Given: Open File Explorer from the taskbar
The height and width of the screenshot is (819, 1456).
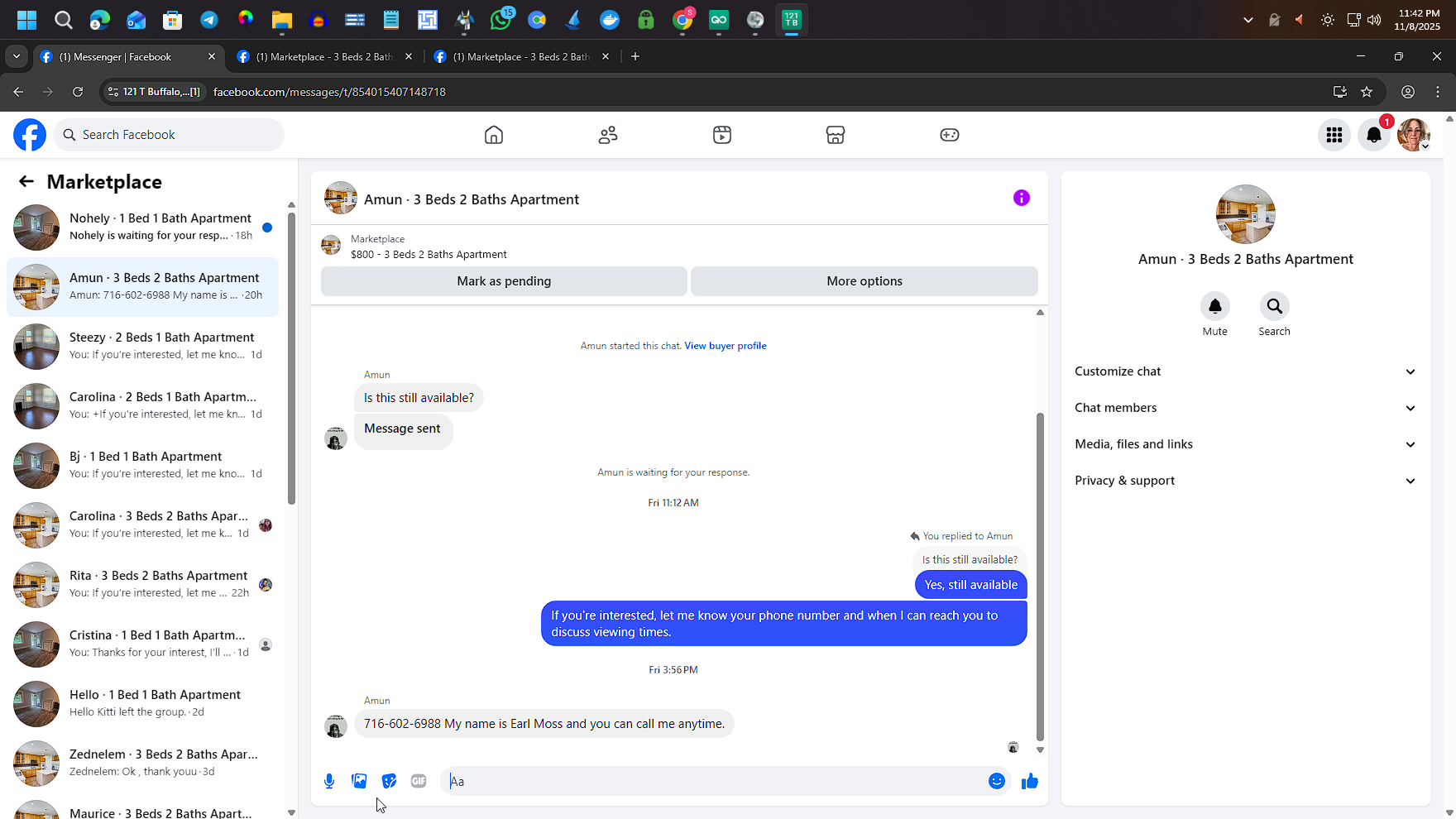Looking at the screenshot, I should coord(282,20).
